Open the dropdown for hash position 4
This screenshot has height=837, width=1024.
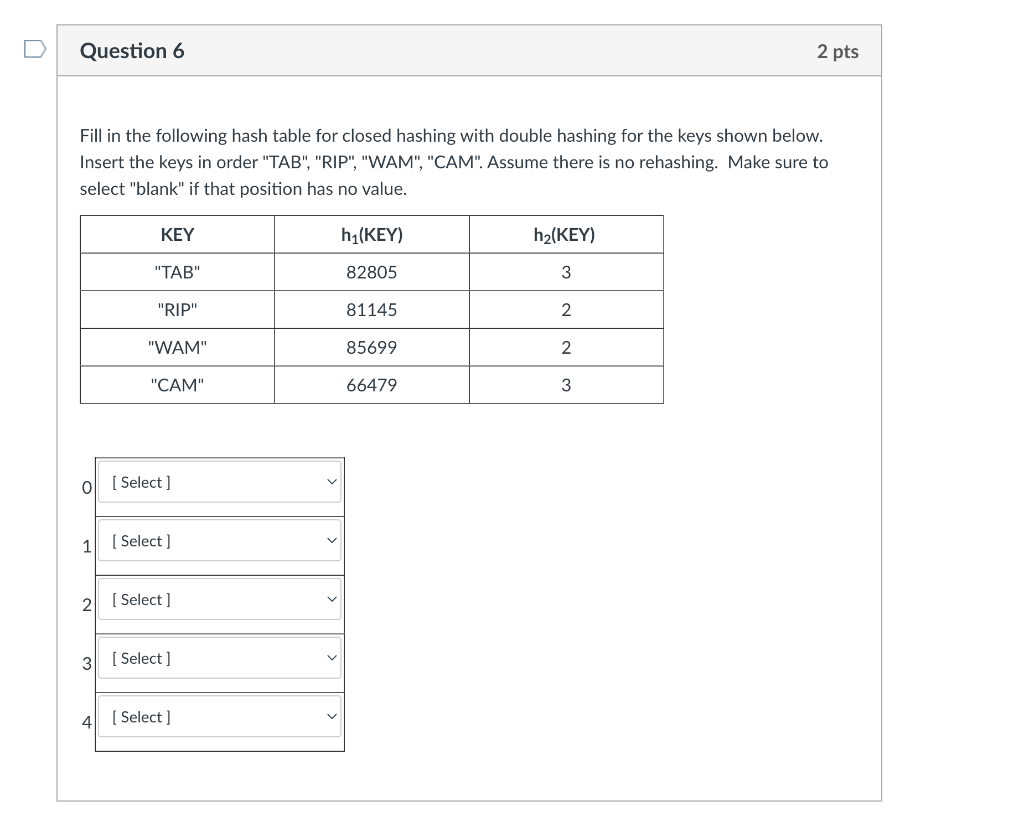coord(220,717)
